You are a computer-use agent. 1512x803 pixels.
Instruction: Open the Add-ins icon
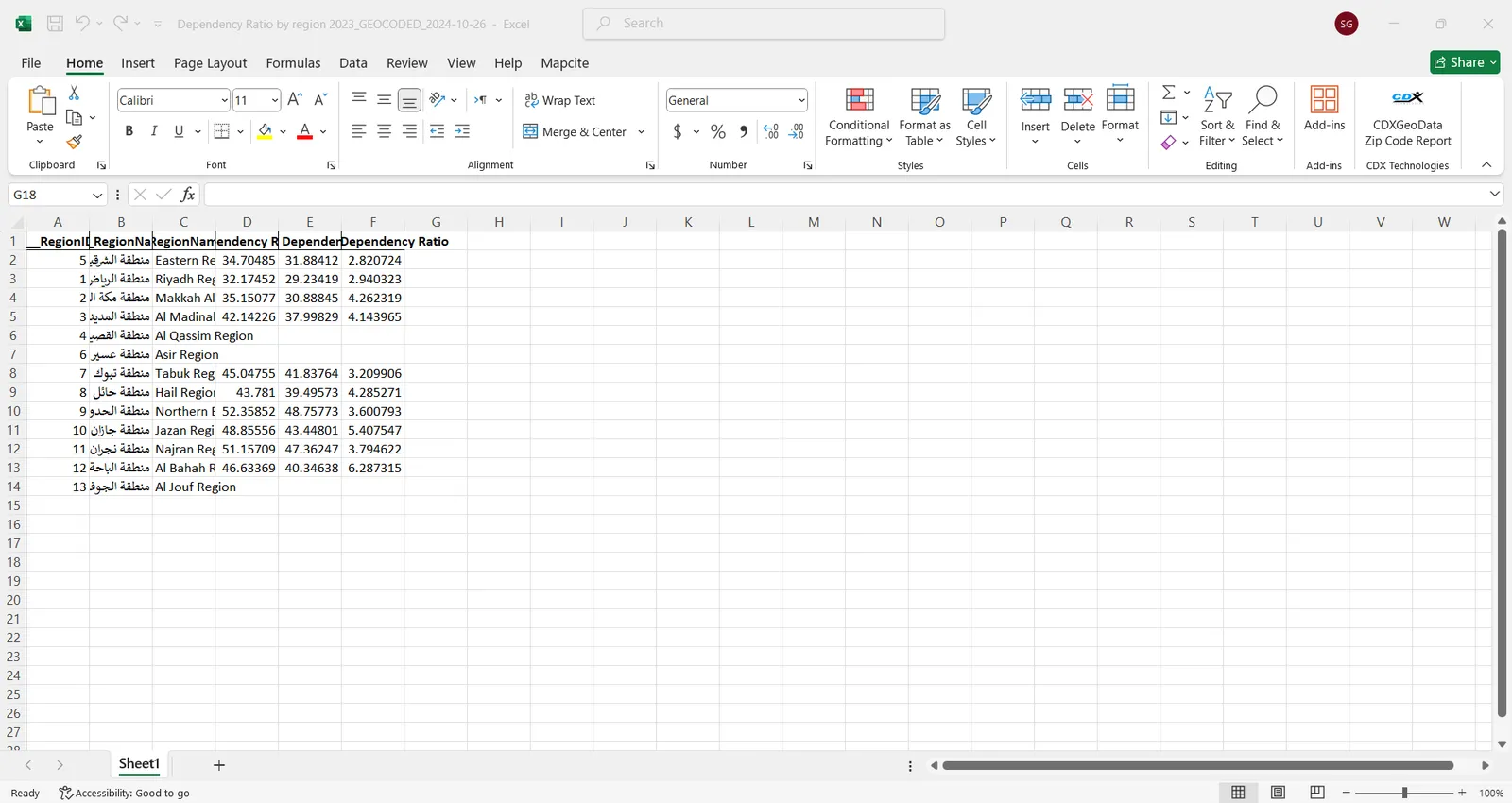(x=1324, y=108)
